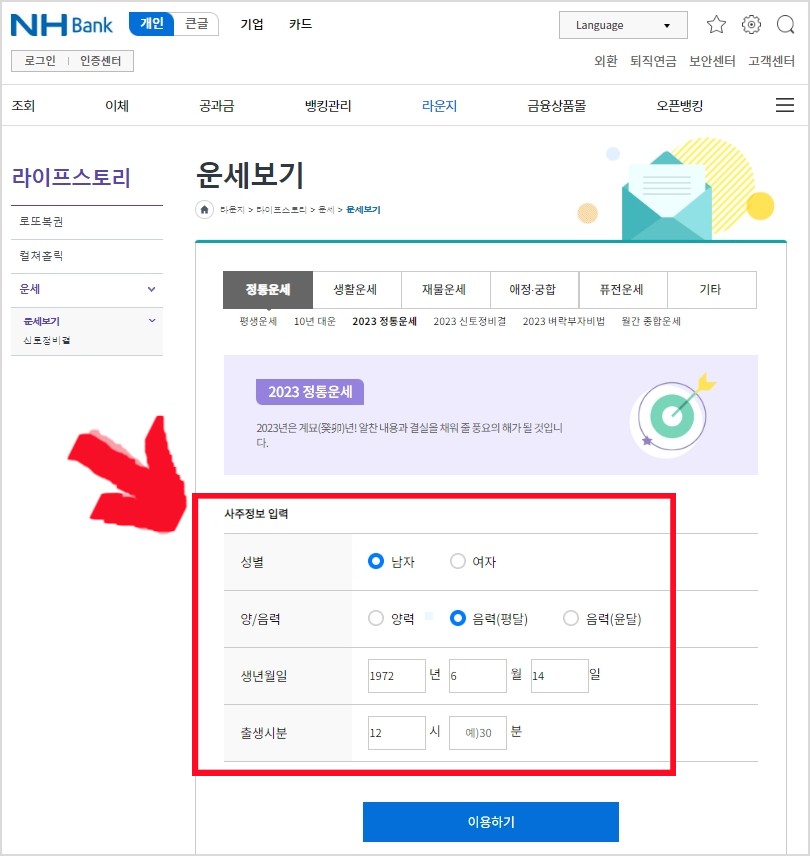Open the 정통운세 tab
The height and width of the screenshot is (856, 810).
coord(268,289)
